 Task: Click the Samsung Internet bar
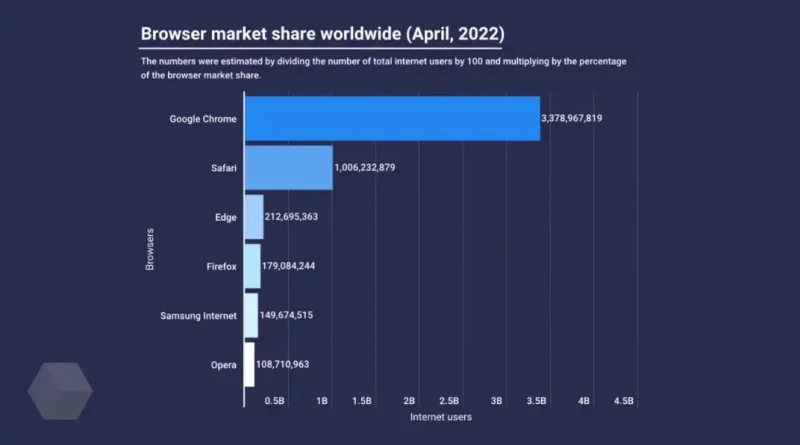pos(252,315)
